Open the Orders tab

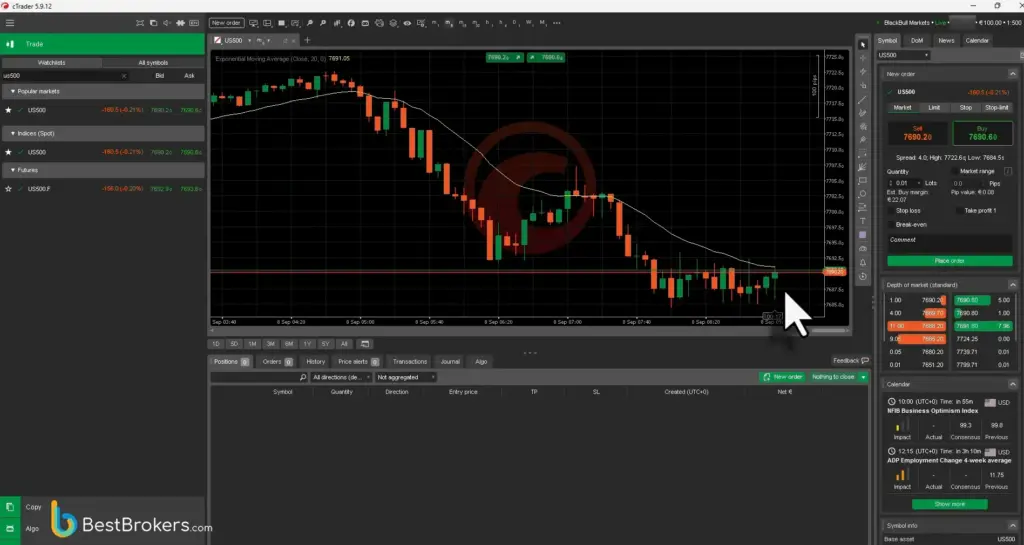(x=277, y=362)
